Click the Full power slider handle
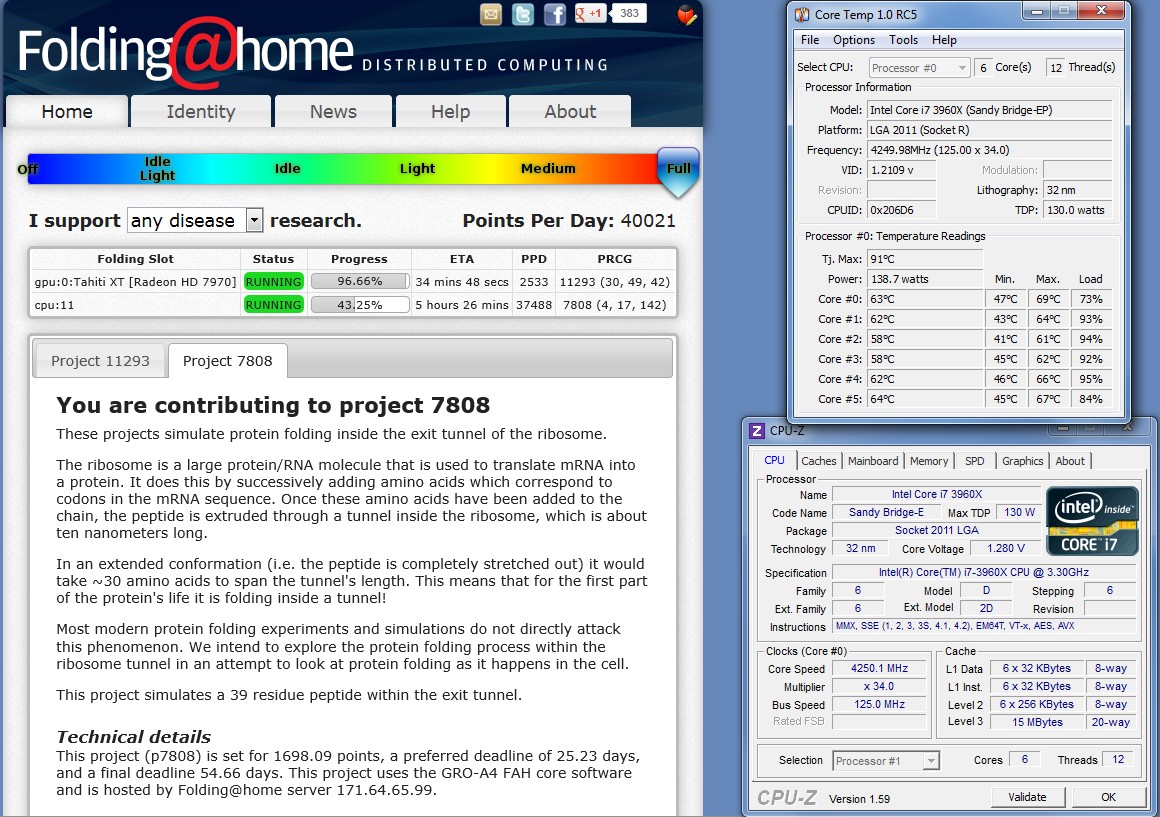Viewport: 1160px width, 817px height. tap(678, 172)
